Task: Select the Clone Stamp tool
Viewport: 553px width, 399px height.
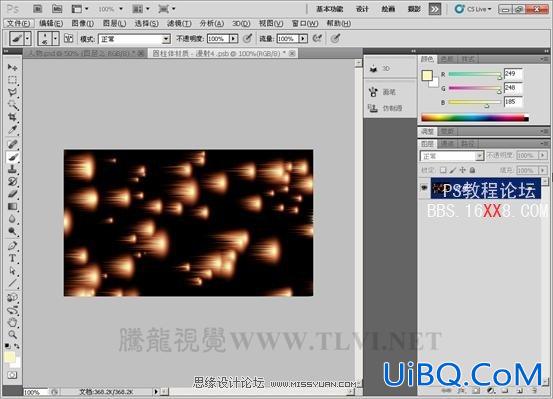Action: (12, 169)
